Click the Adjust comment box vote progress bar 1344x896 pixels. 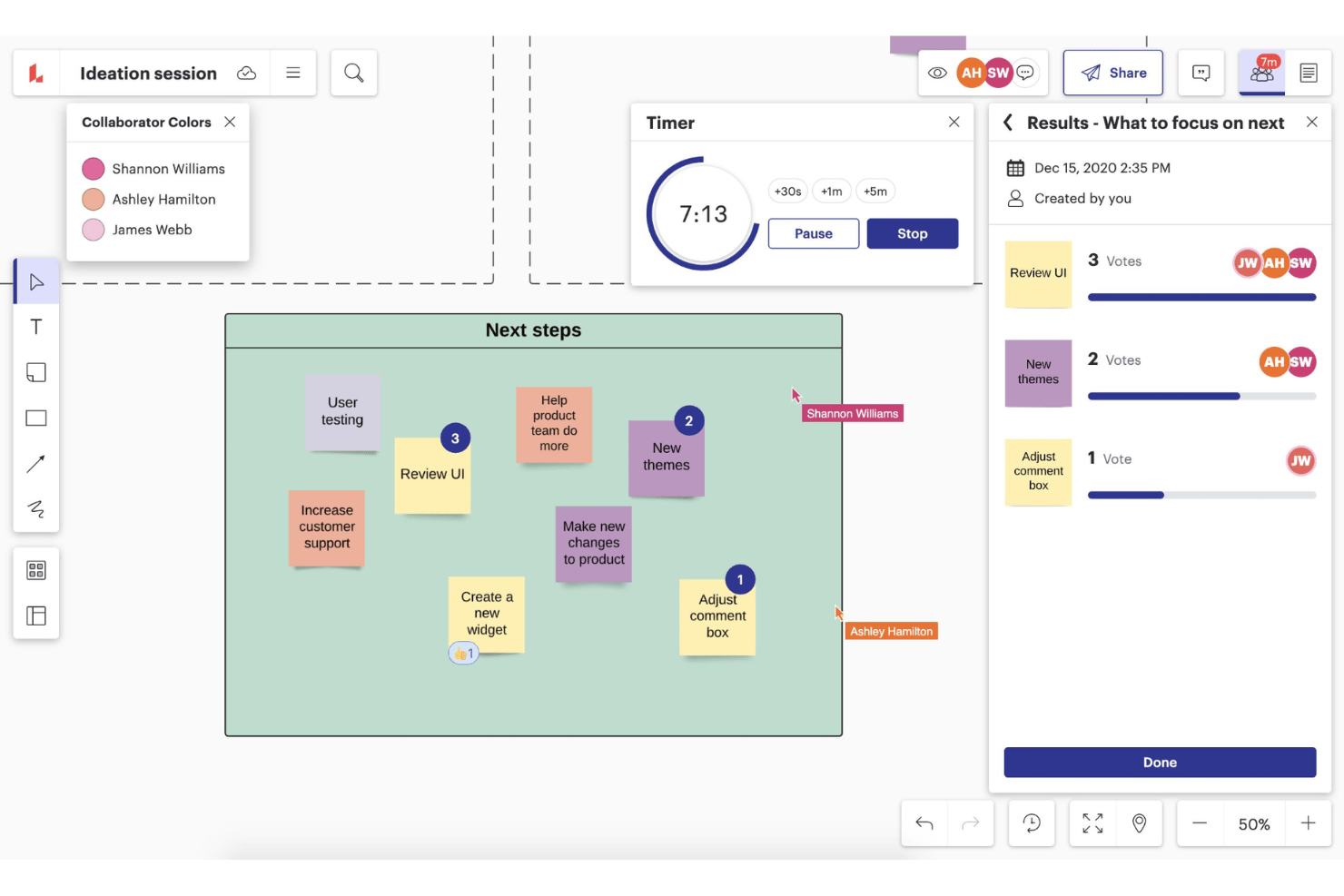[x=1201, y=495]
